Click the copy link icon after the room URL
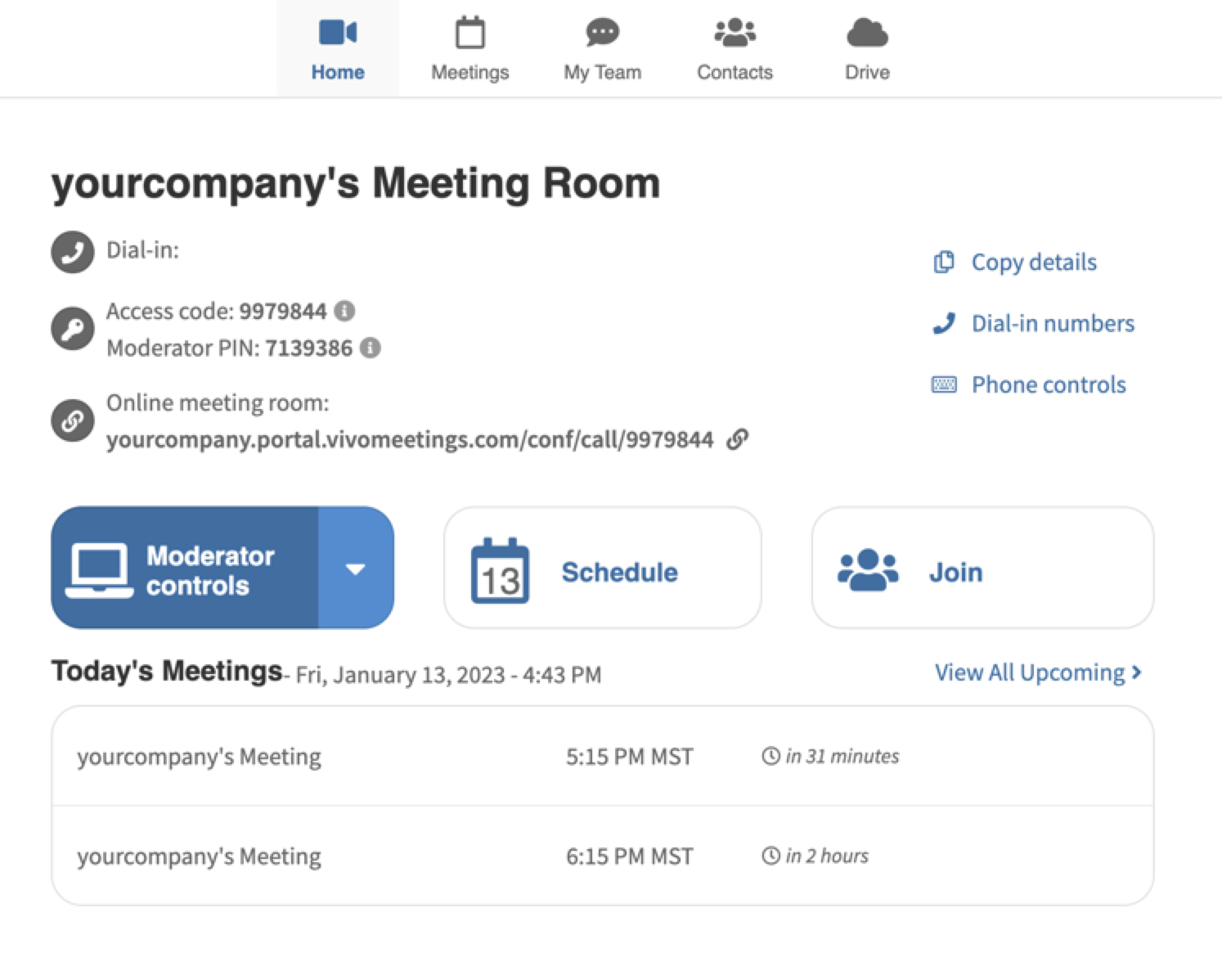Viewport: 1222px width, 980px height. tap(739, 438)
